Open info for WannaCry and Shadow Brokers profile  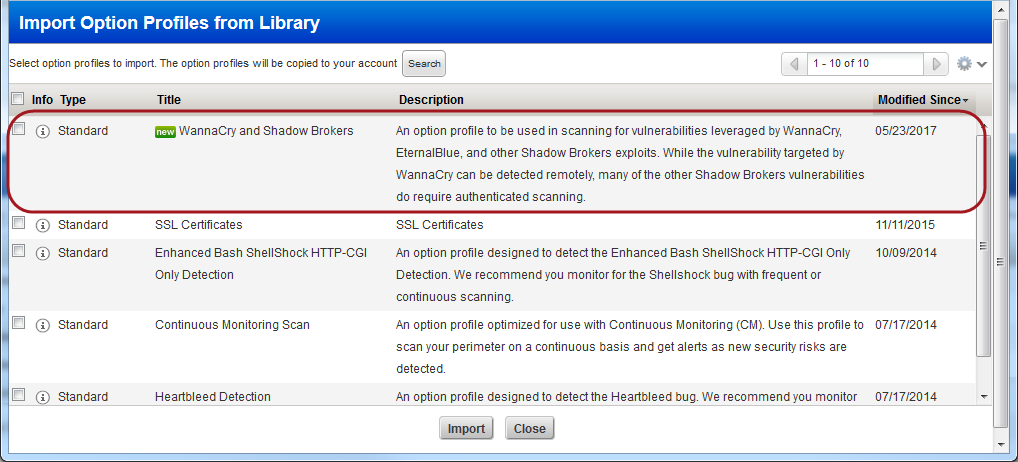43,132
